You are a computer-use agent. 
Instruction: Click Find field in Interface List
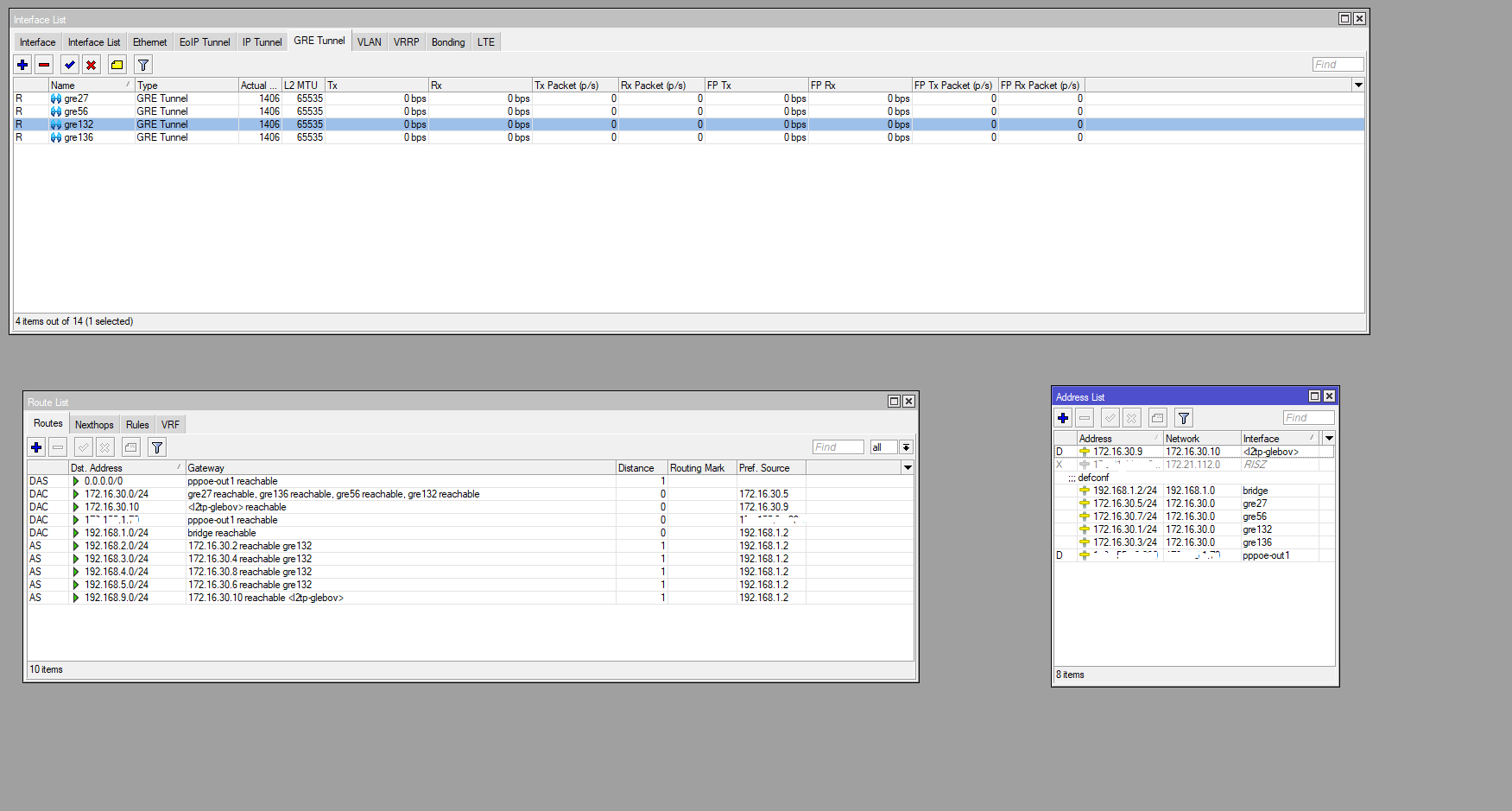coord(1338,65)
